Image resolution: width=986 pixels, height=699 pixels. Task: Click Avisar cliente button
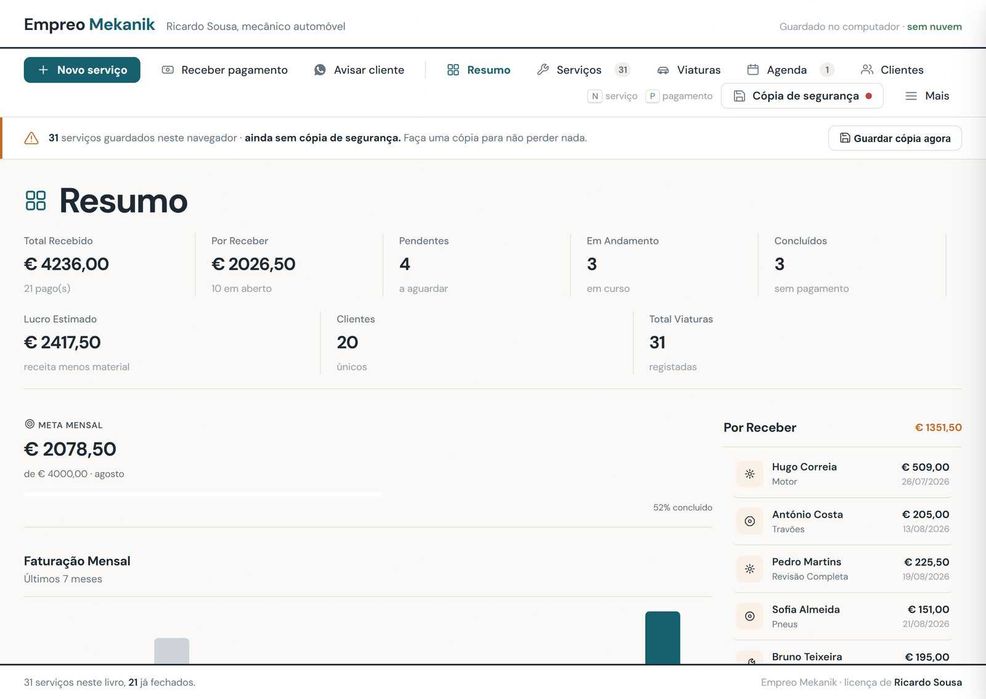click(x=359, y=70)
